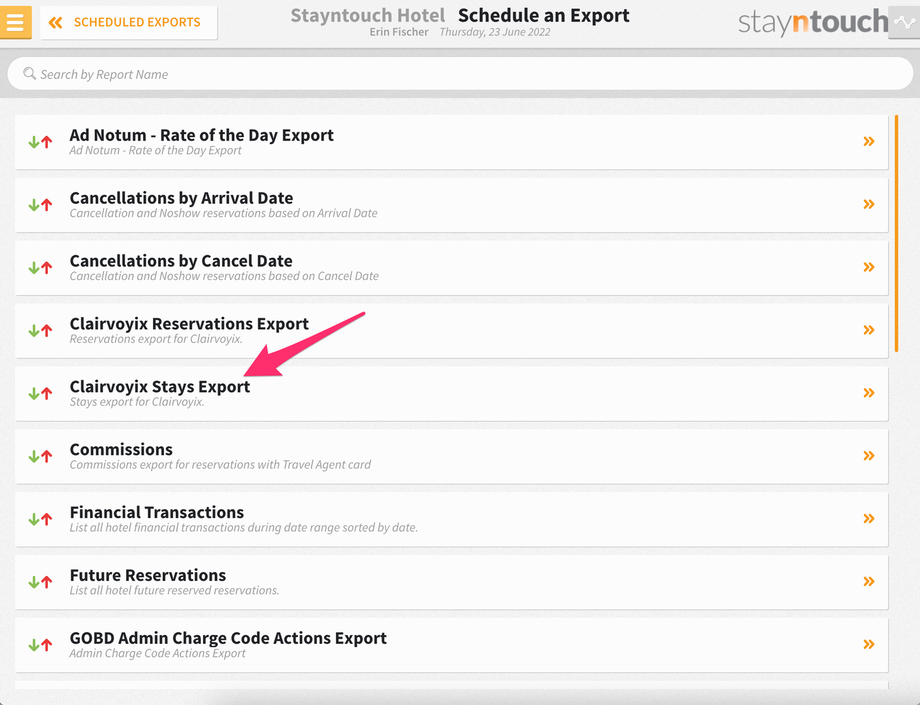This screenshot has width=920, height=705.
Task: Click user name Erin Fischer
Action: [399, 32]
